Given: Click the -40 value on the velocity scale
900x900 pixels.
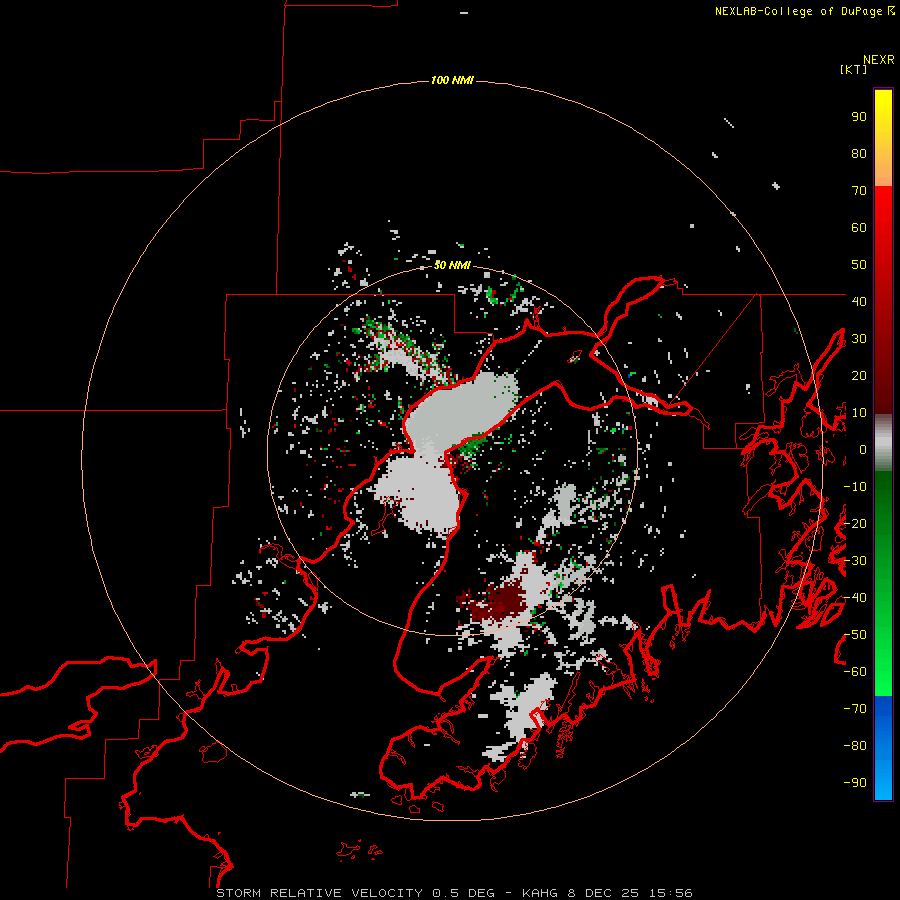Looking at the screenshot, I should pos(855,598).
